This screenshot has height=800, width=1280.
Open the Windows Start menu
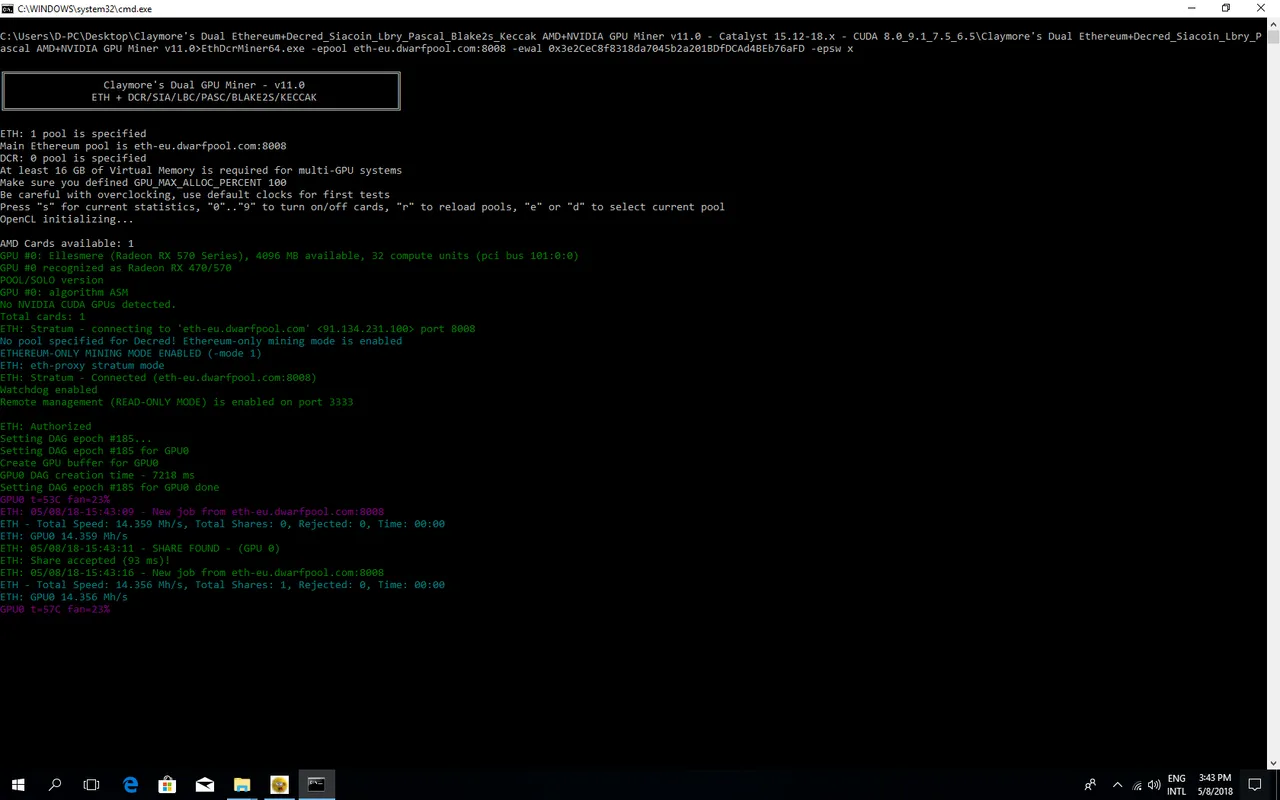[18, 785]
